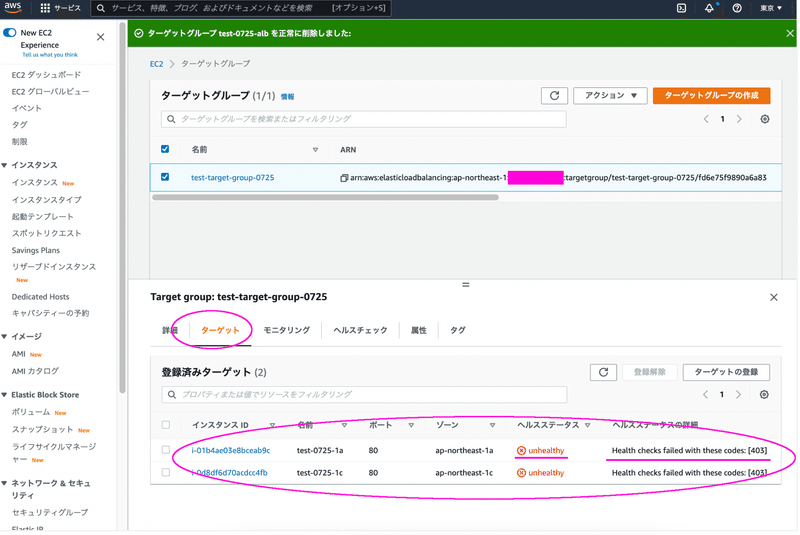Open スナップショット in sidebar
Viewport: 800px width, 535px height.
(43, 430)
